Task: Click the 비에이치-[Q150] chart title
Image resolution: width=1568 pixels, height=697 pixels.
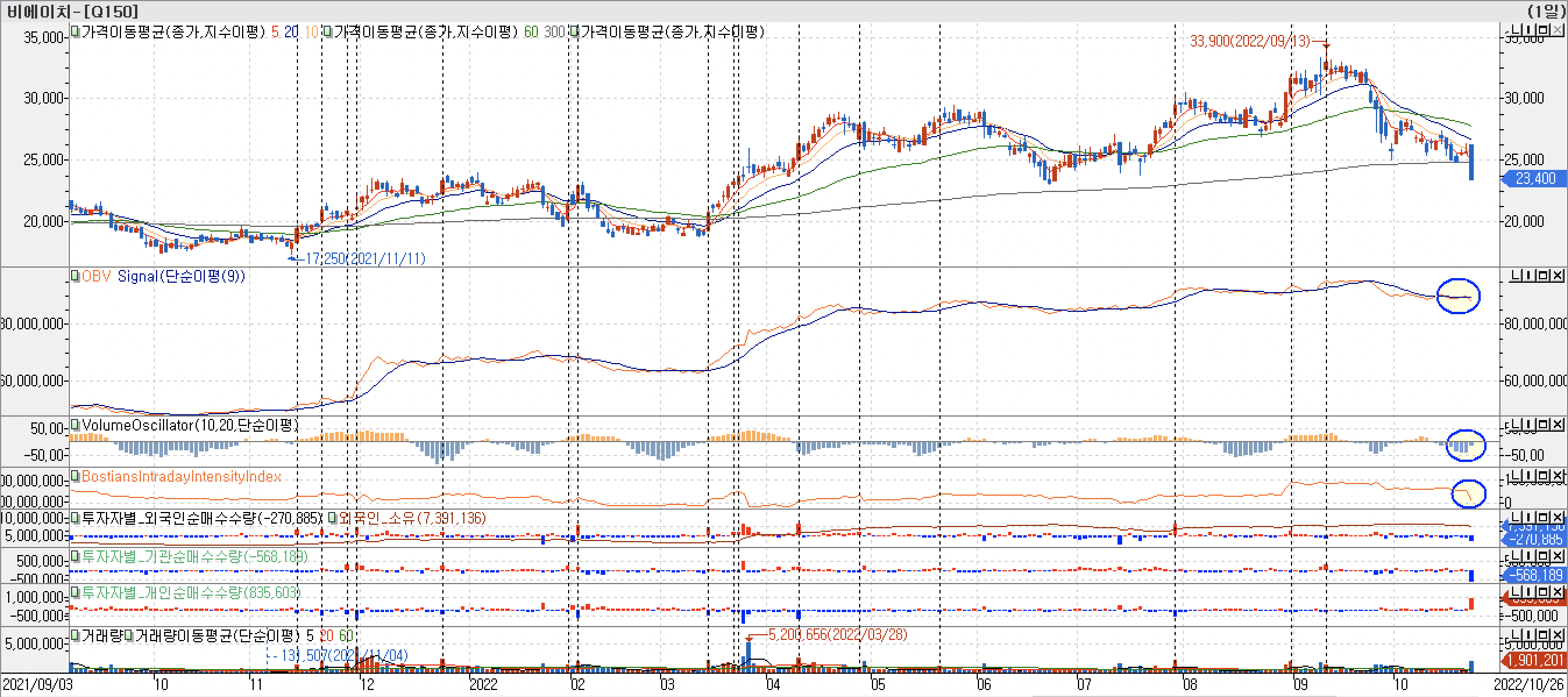Action: (x=72, y=11)
